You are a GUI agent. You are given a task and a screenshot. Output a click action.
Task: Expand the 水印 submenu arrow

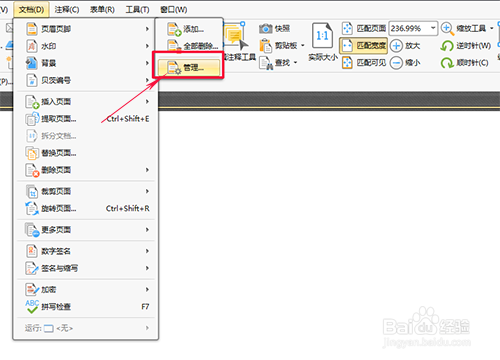click(147, 46)
